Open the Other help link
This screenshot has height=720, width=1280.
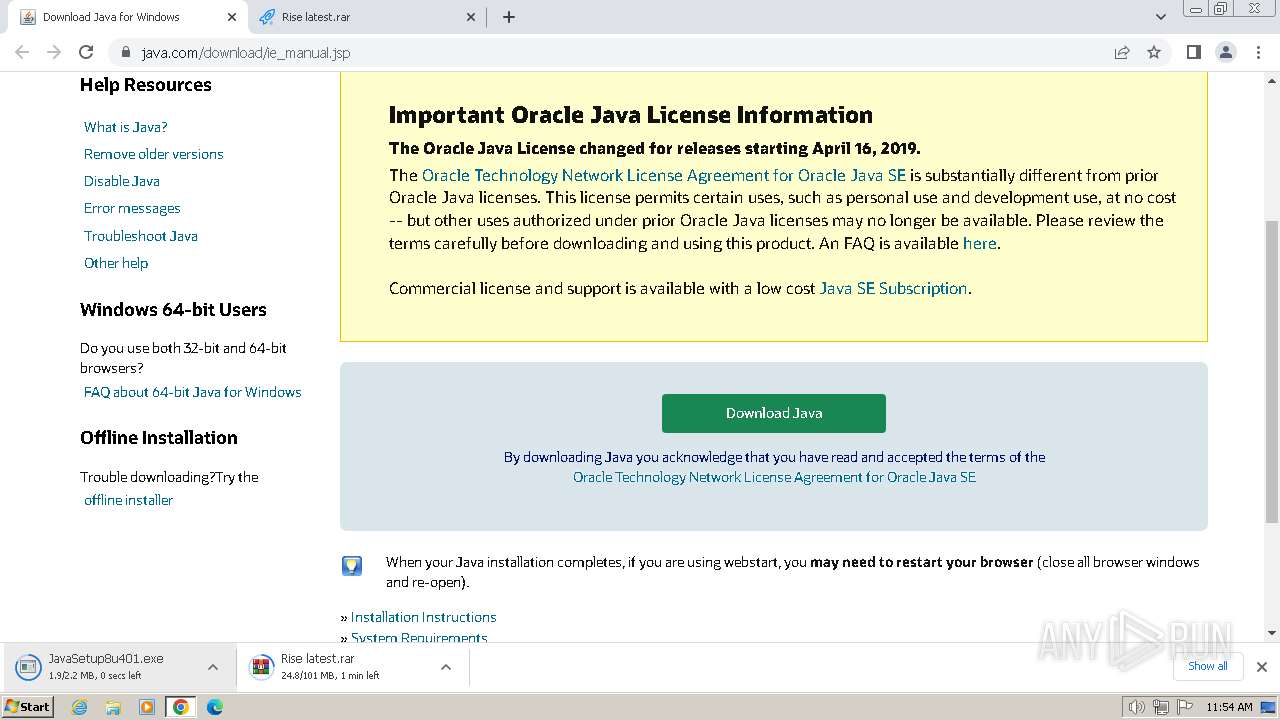[116, 263]
